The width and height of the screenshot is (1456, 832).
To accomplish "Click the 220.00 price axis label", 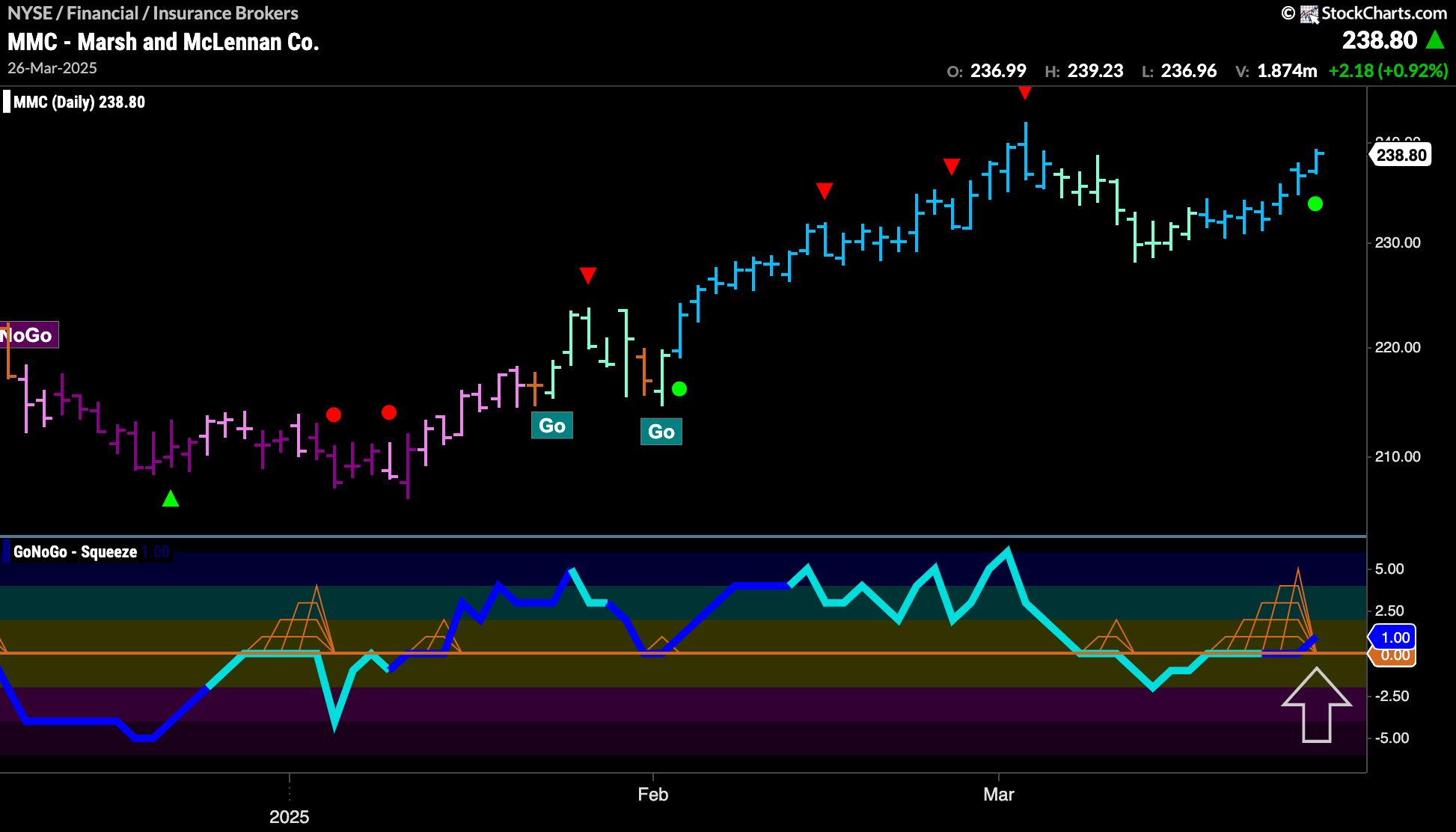I will pos(1398,347).
